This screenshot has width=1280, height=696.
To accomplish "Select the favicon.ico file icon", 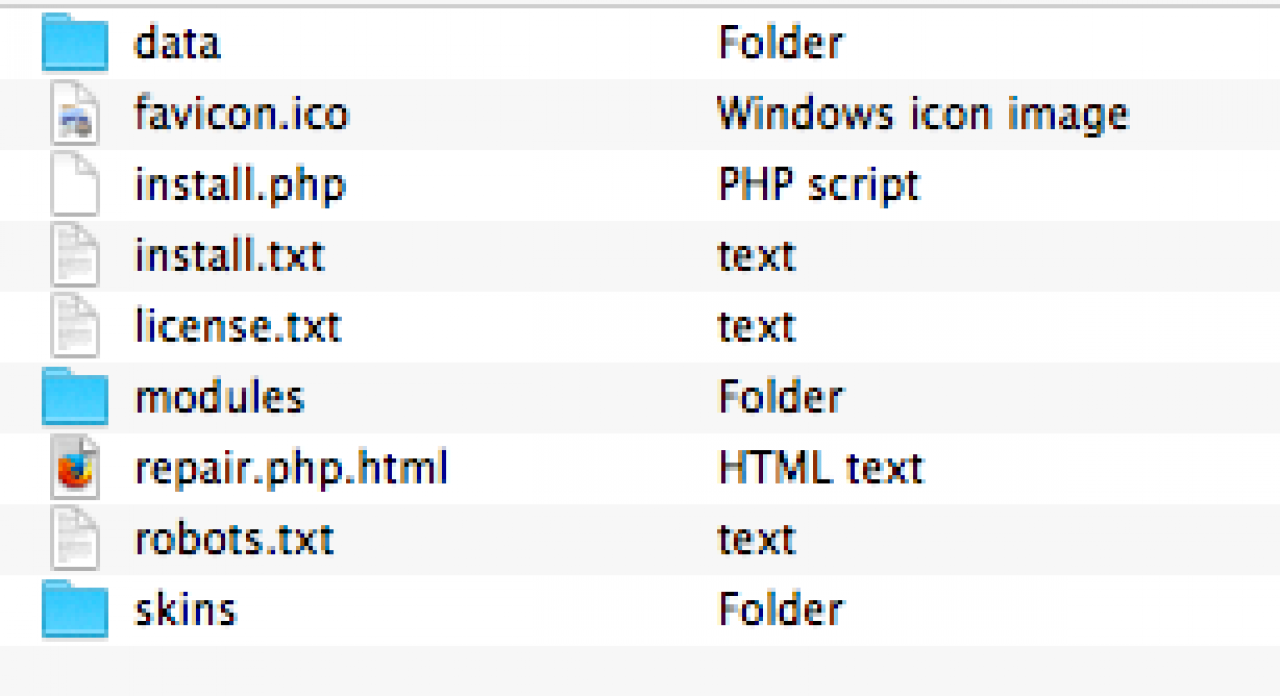I will click(75, 115).
